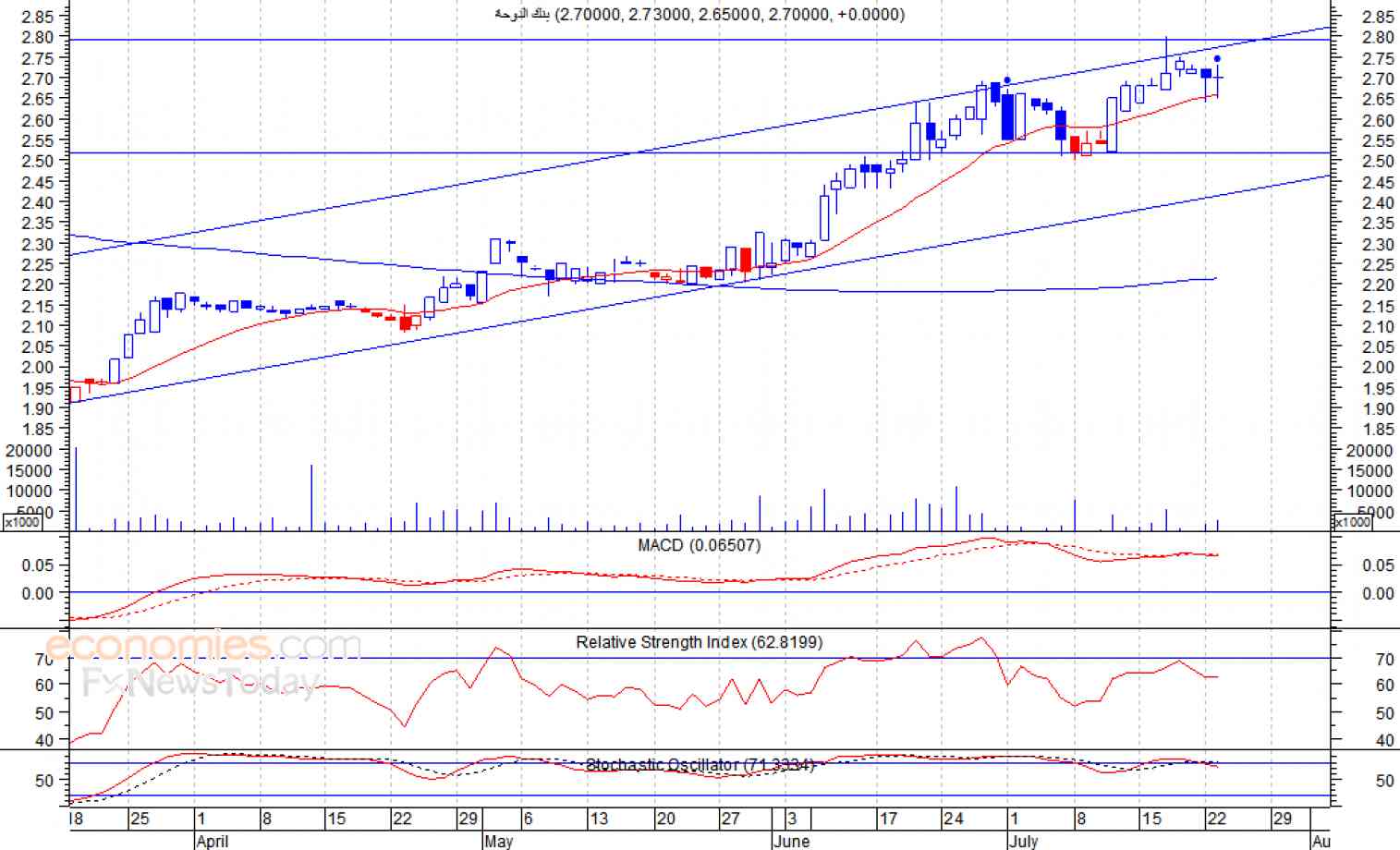Click the April month label
This screenshot has width=1400, height=850.
[x=213, y=841]
